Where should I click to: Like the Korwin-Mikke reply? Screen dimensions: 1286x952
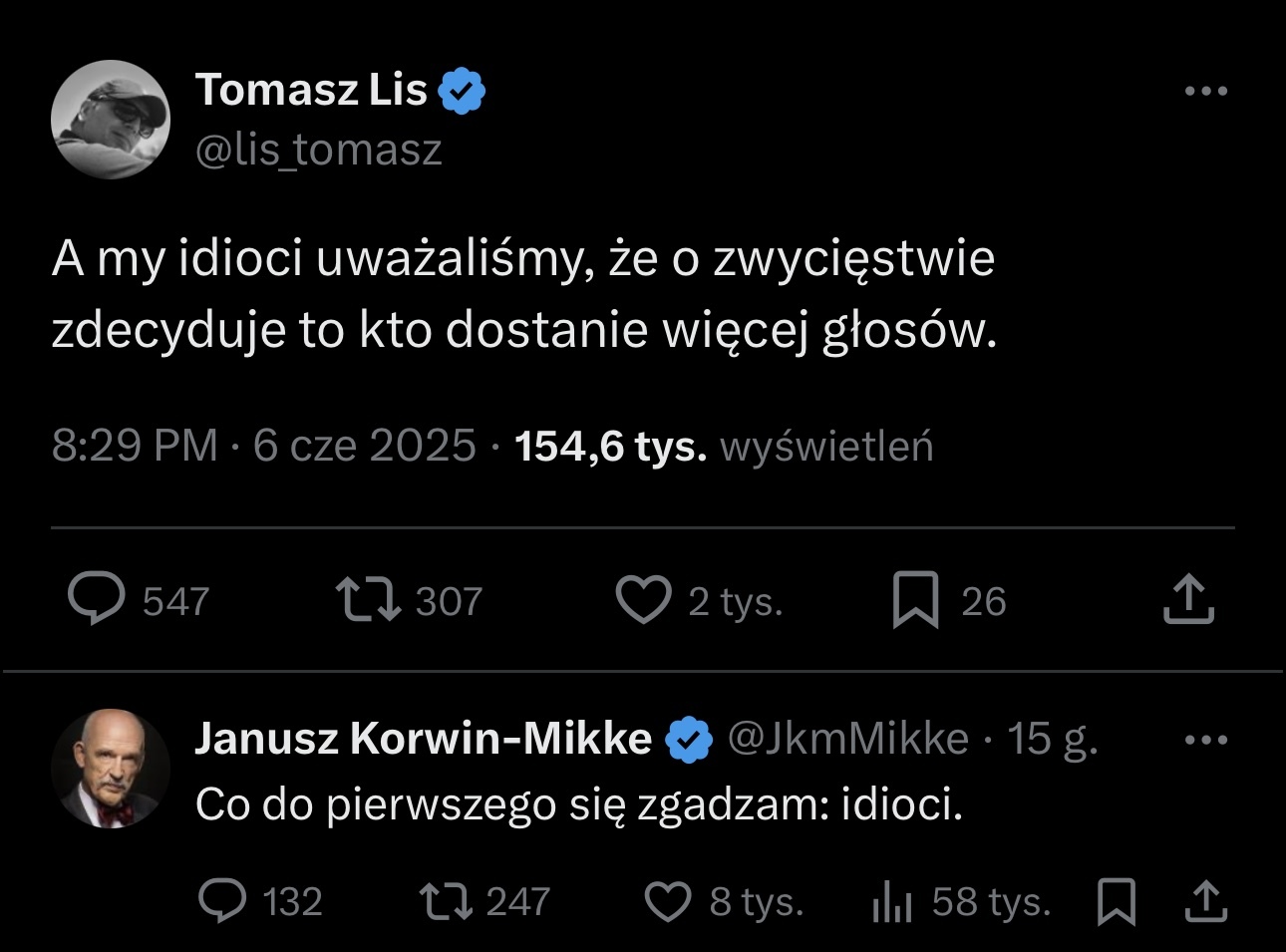coord(668,901)
